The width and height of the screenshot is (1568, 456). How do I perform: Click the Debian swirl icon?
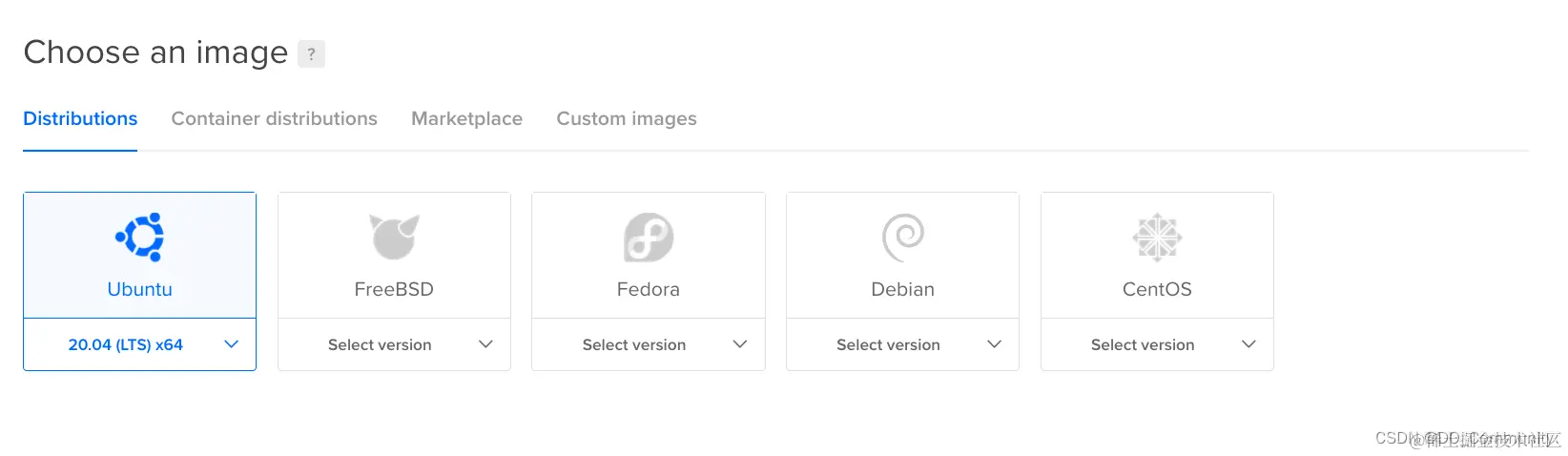[x=903, y=237]
